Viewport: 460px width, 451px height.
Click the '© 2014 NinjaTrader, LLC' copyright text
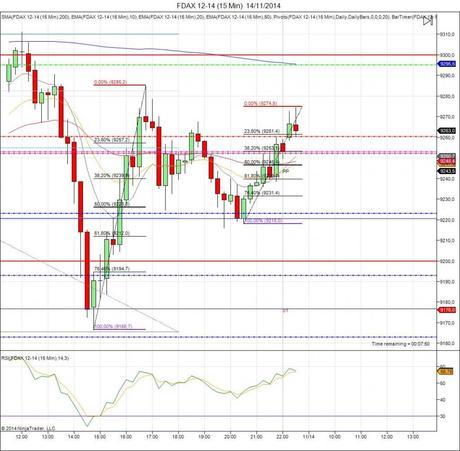(x=28, y=428)
